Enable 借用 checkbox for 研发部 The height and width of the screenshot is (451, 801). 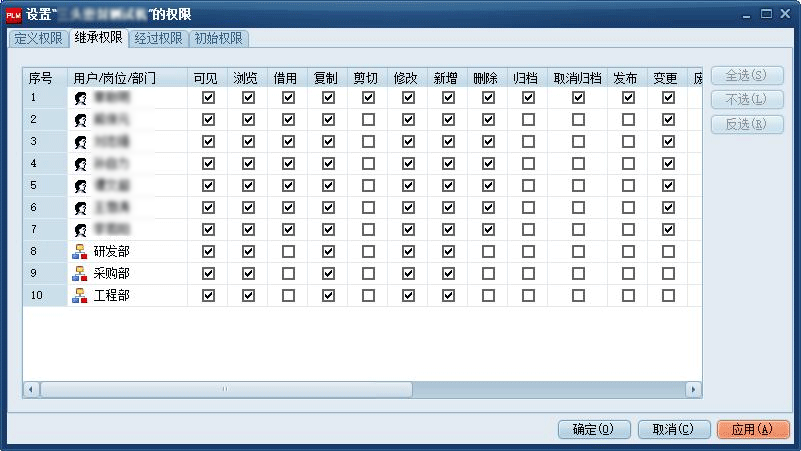(288, 252)
